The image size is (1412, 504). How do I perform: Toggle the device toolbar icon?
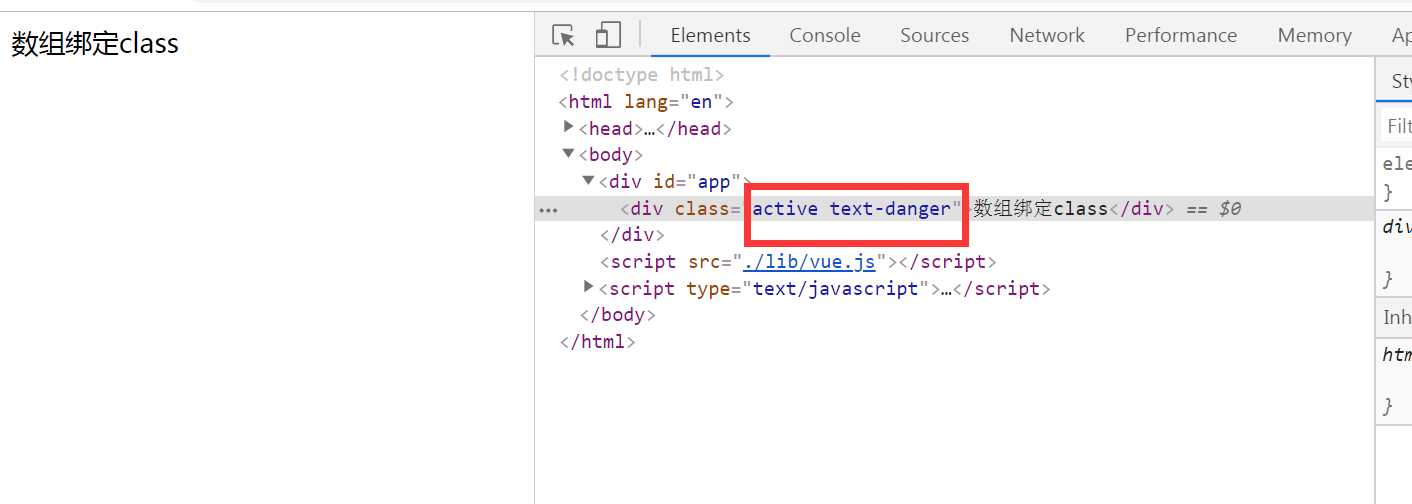tap(608, 36)
